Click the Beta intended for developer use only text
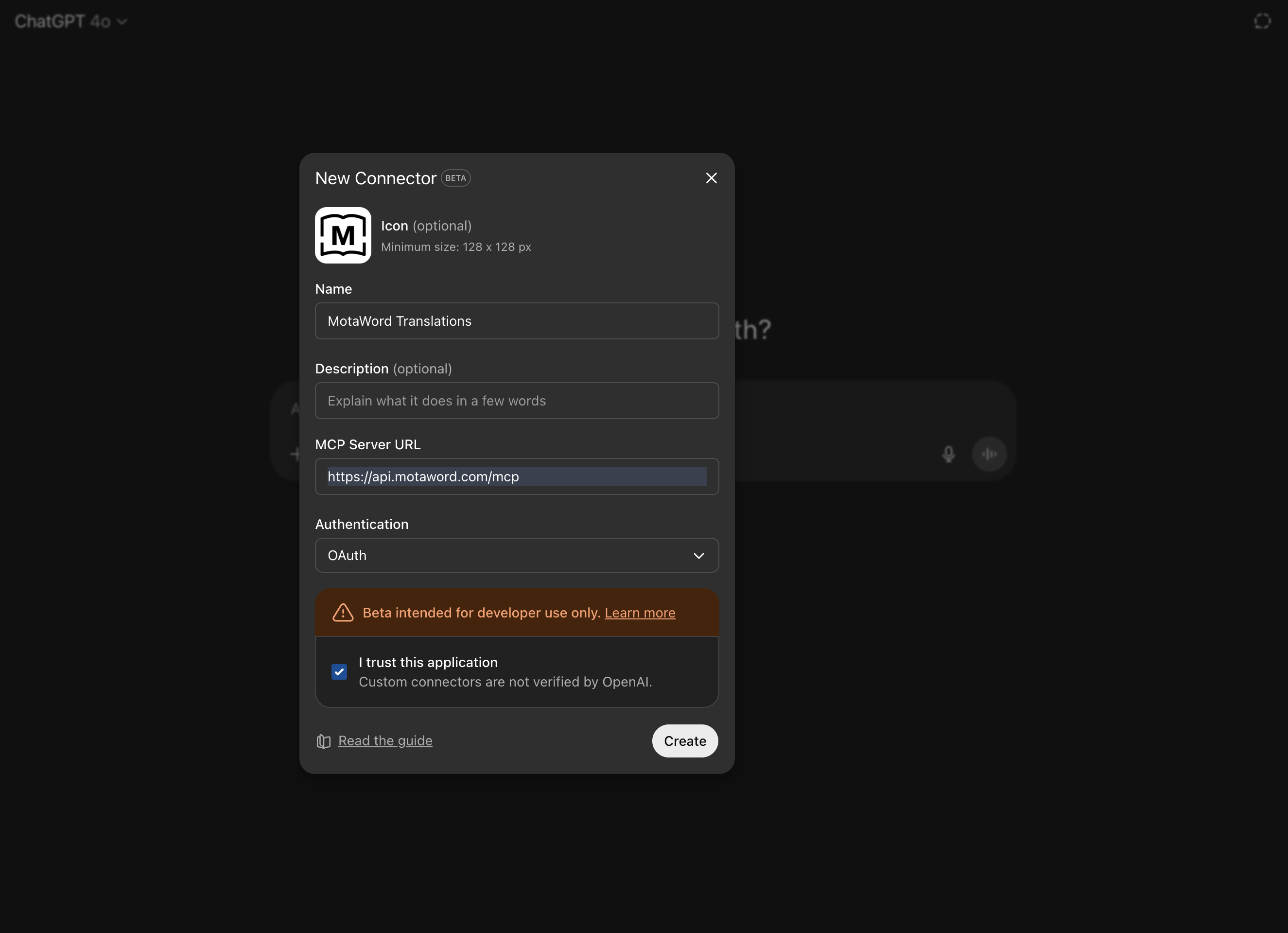Screen dimensions: 1288x933 pyautogui.click(x=482, y=613)
